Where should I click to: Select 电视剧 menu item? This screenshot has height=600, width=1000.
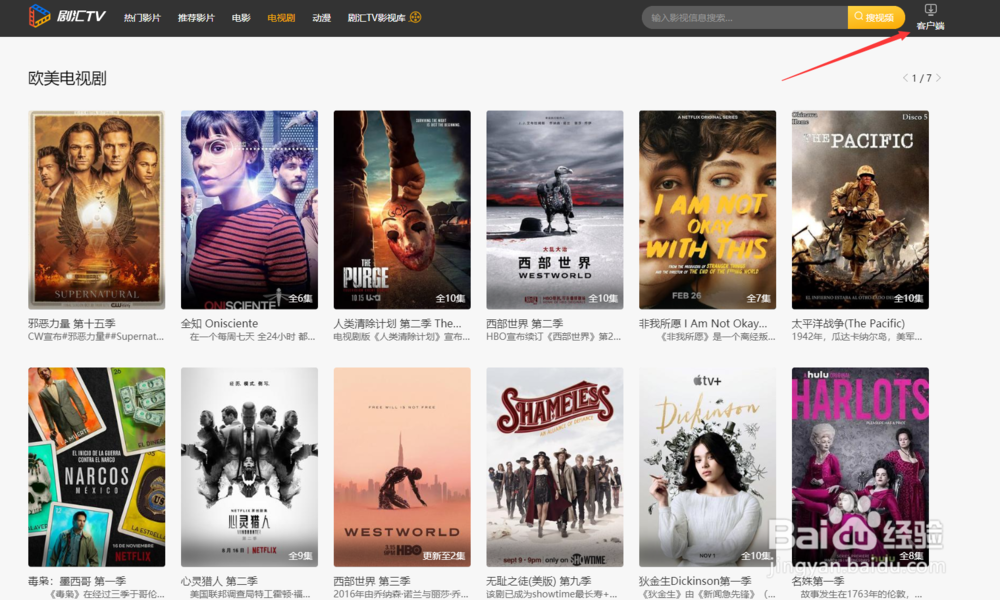point(281,18)
